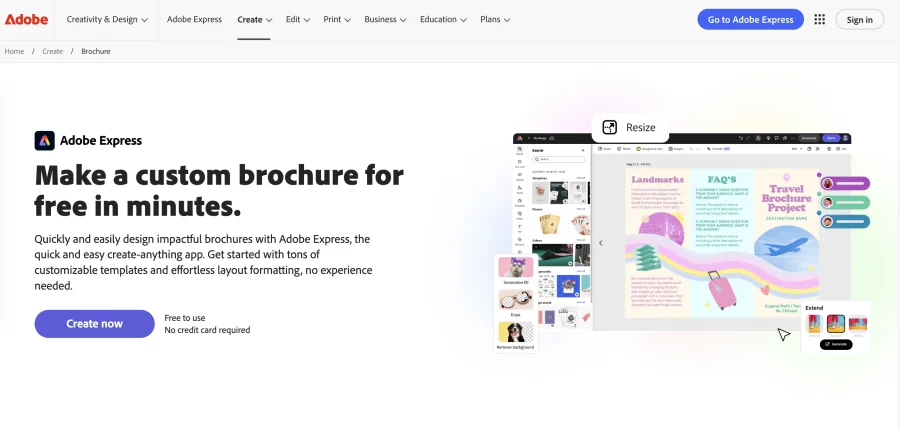Select the Generative fill cat thumbnail

pos(515,268)
